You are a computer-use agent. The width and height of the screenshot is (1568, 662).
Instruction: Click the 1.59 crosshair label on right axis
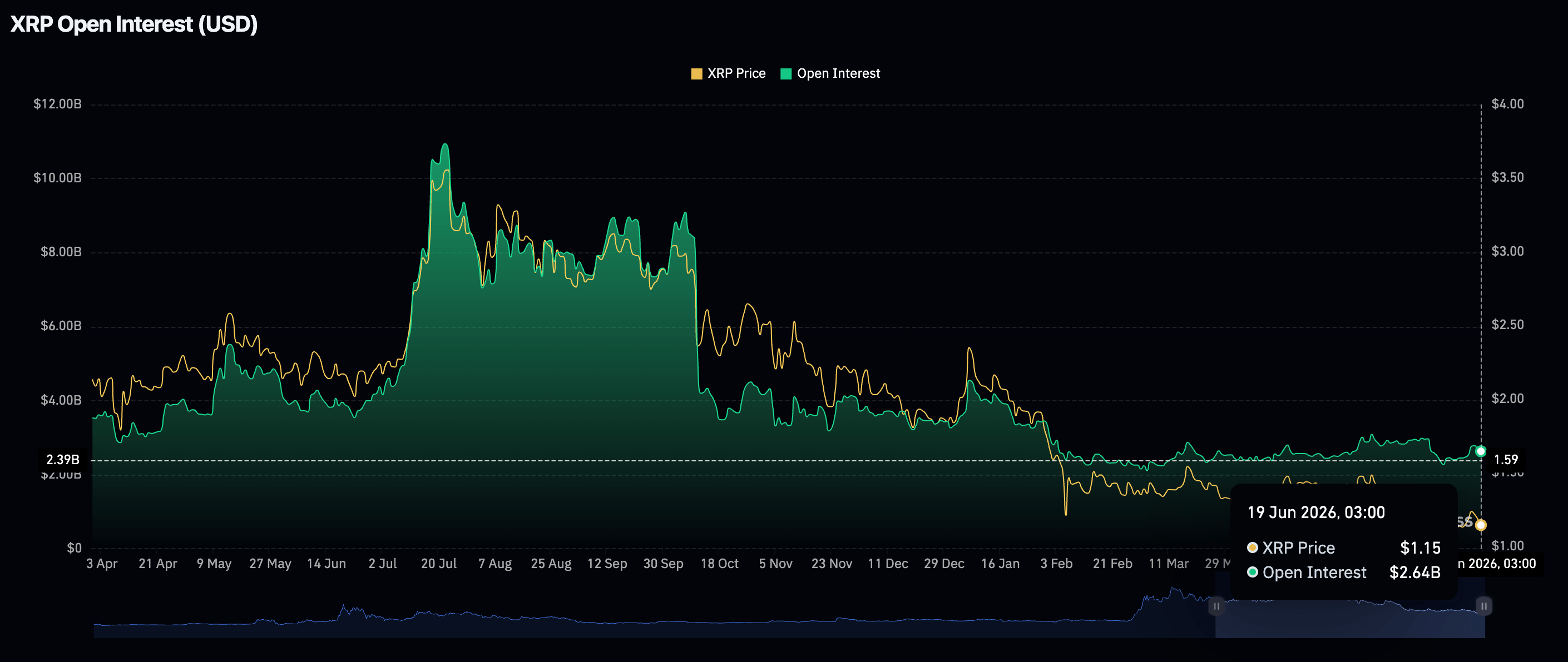(1506, 460)
